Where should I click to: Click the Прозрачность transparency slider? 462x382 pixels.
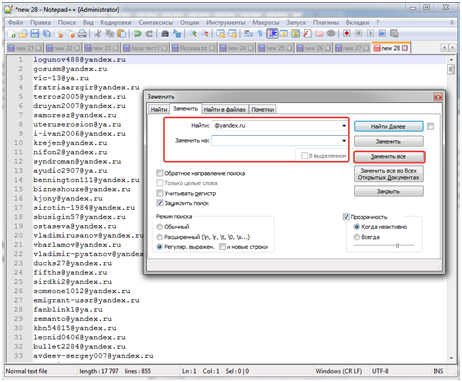[x=384, y=246]
